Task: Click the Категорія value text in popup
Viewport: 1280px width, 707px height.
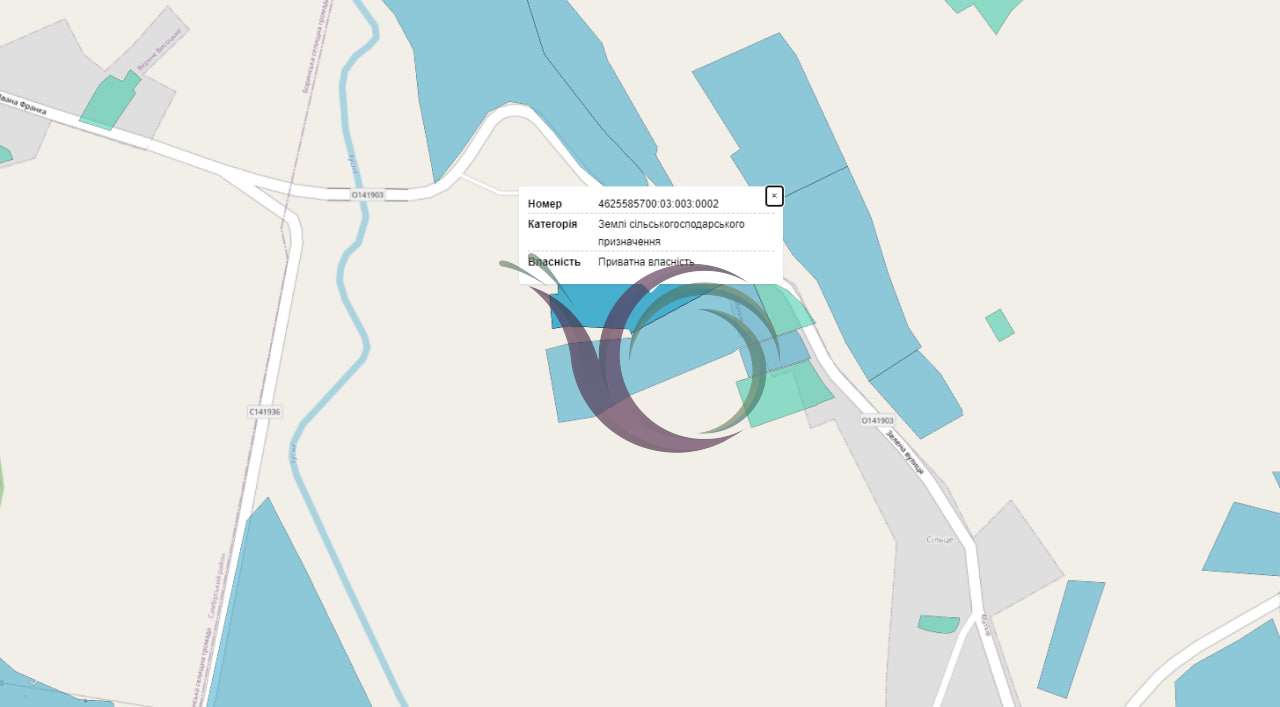Action: pyautogui.click(x=671, y=233)
